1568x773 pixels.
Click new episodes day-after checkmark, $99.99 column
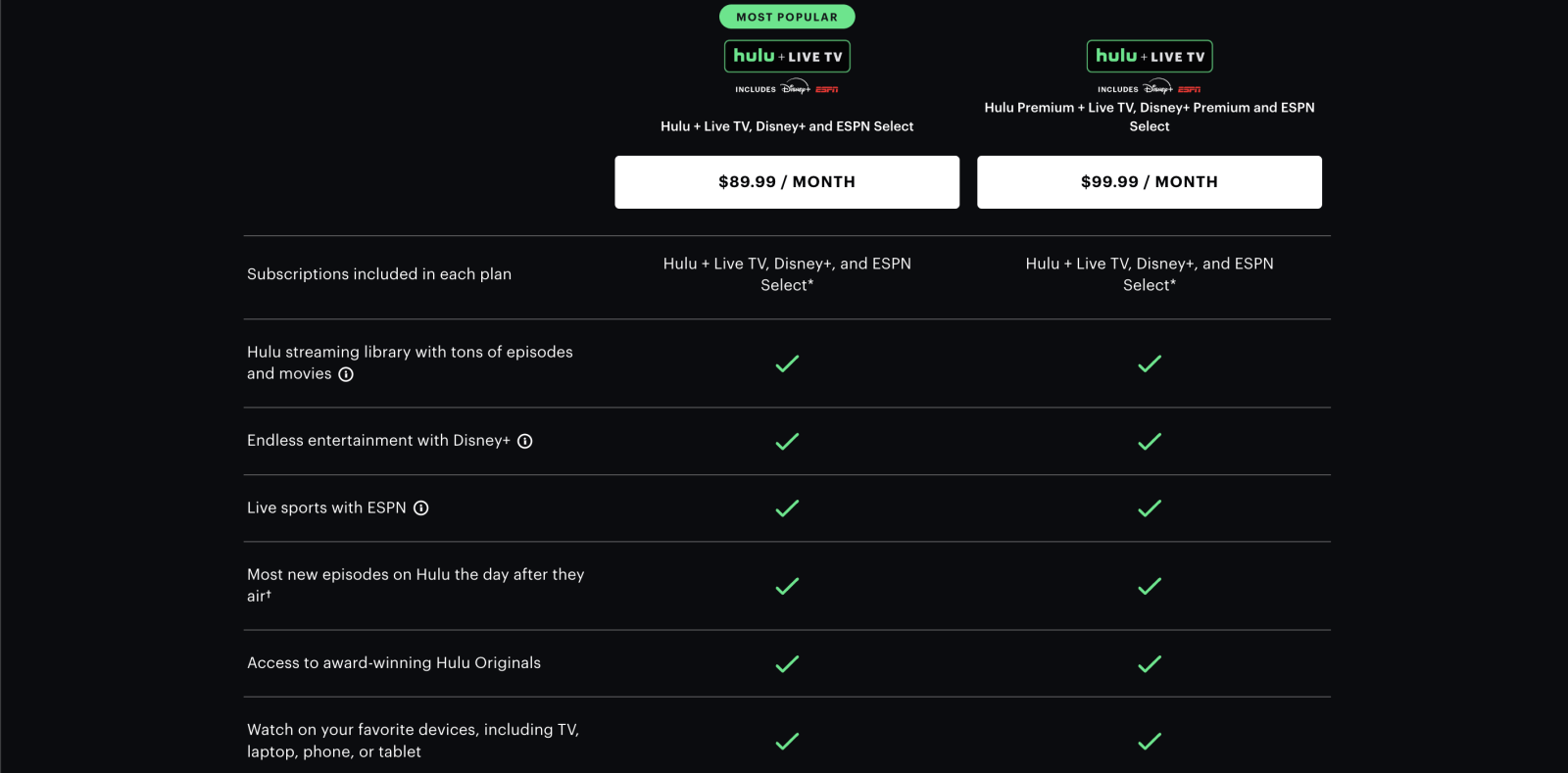(x=1150, y=586)
